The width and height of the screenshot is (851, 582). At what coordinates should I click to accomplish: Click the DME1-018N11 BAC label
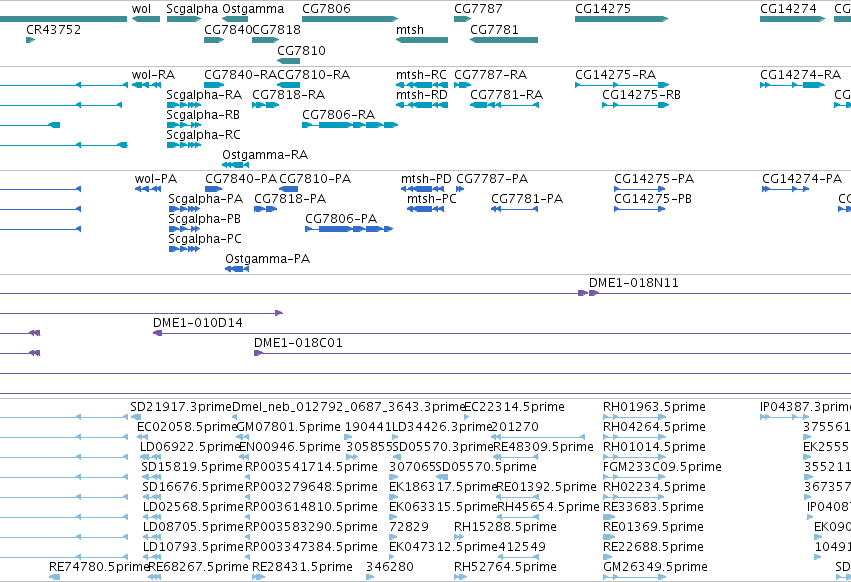point(633,283)
